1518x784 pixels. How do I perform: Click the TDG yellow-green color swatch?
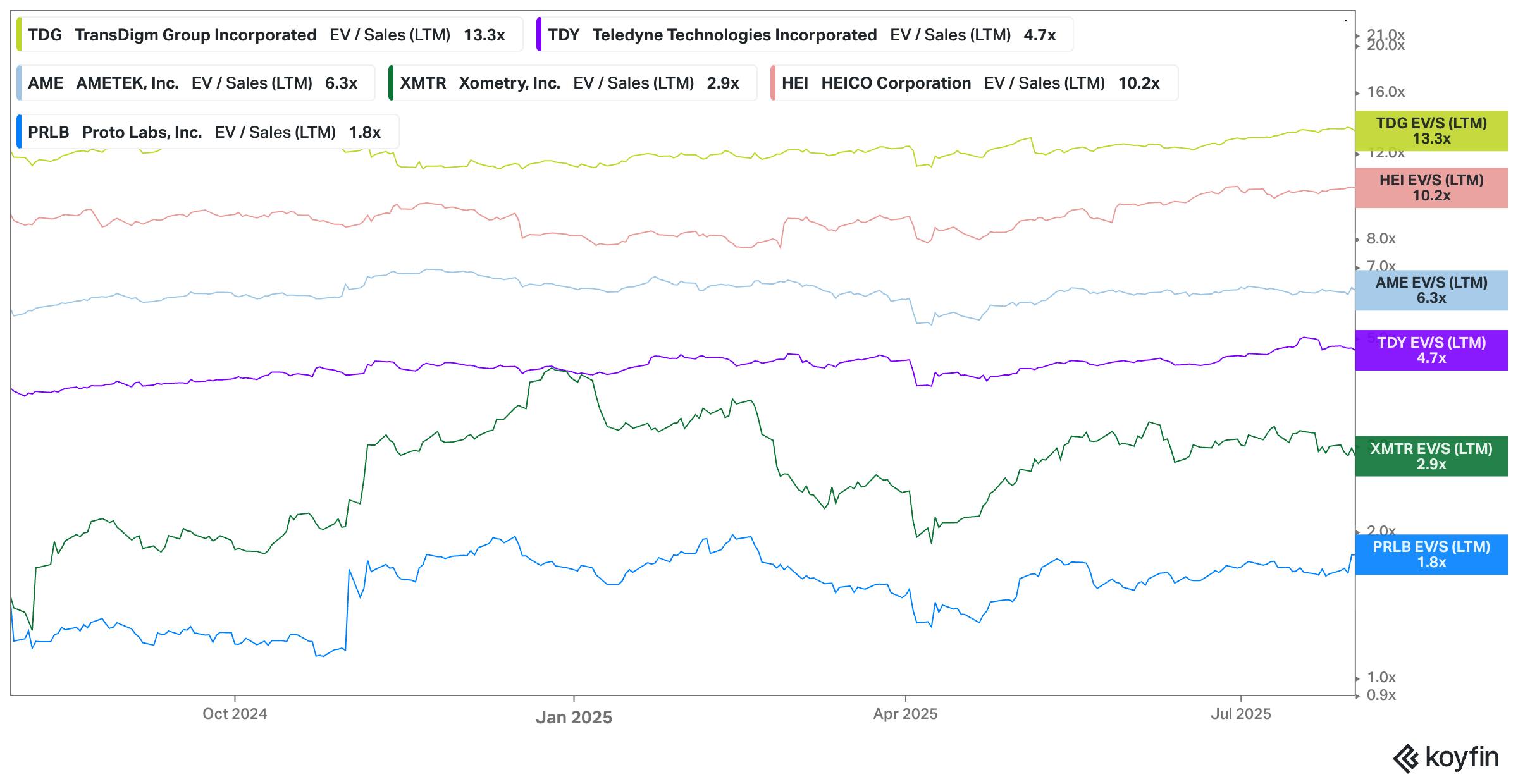tap(19, 35)
